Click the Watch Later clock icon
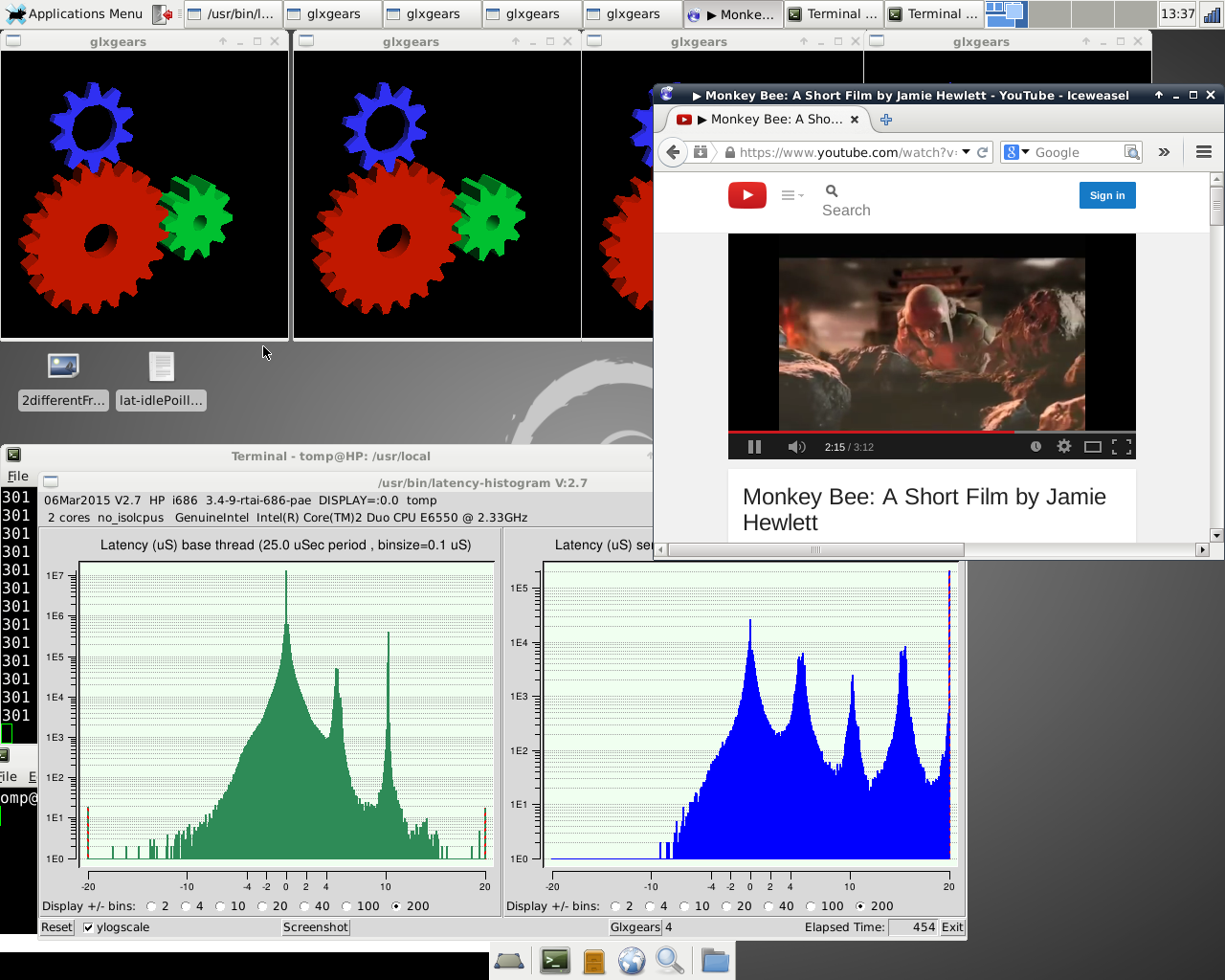Viewport: 1225px width, 980px height. coord(1036,447)
